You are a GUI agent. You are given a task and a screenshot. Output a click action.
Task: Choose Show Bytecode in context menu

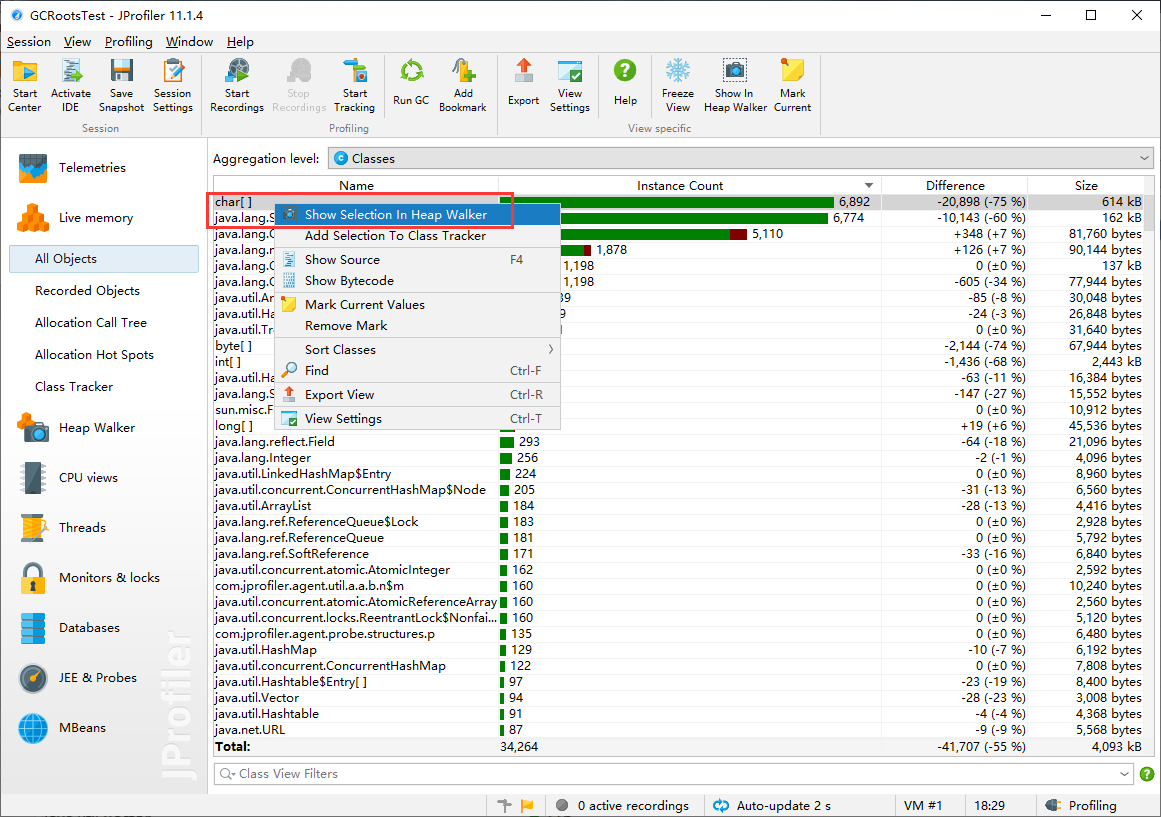417,281
